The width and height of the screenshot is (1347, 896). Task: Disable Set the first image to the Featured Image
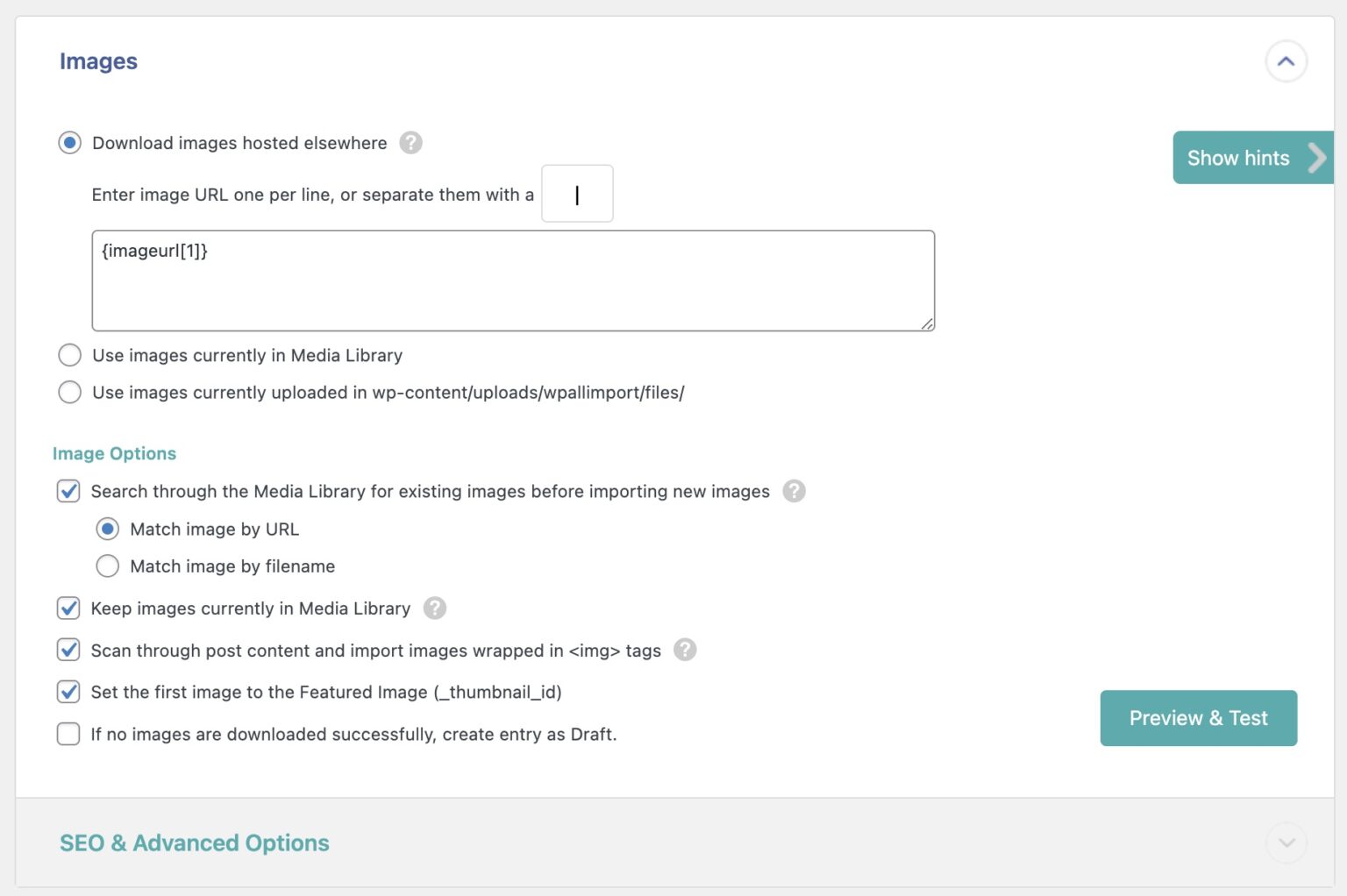[68, 692]
